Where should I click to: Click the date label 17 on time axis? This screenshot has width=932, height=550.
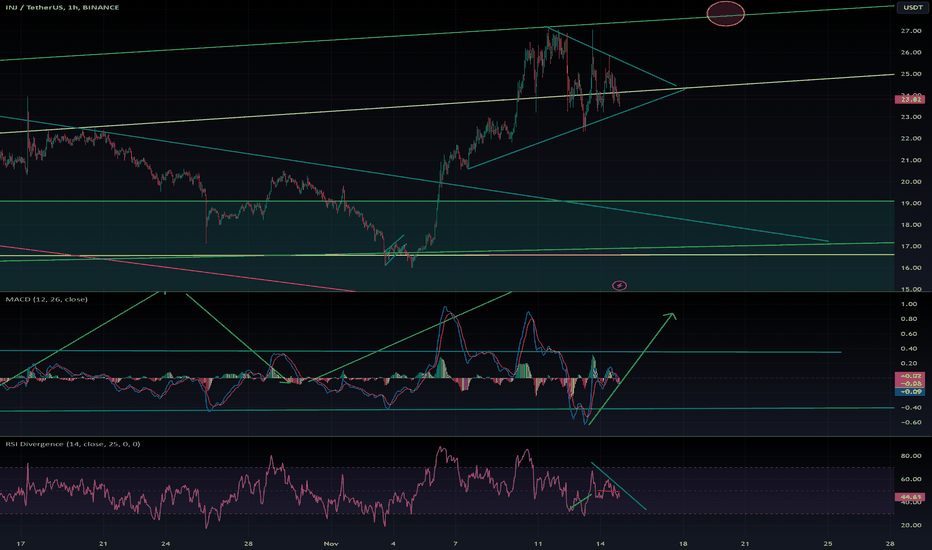(21, 544)
